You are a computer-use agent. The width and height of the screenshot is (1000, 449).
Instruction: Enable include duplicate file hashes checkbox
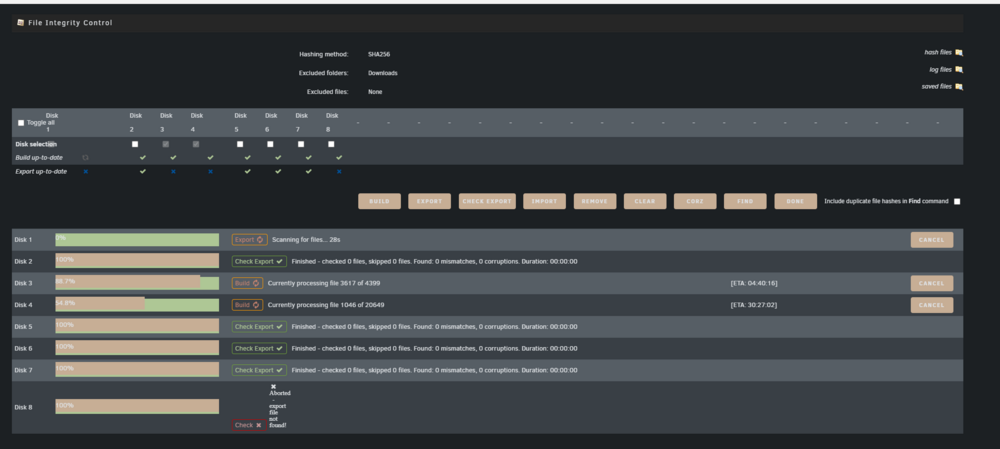pyautogui.click(x=957, y=202)
